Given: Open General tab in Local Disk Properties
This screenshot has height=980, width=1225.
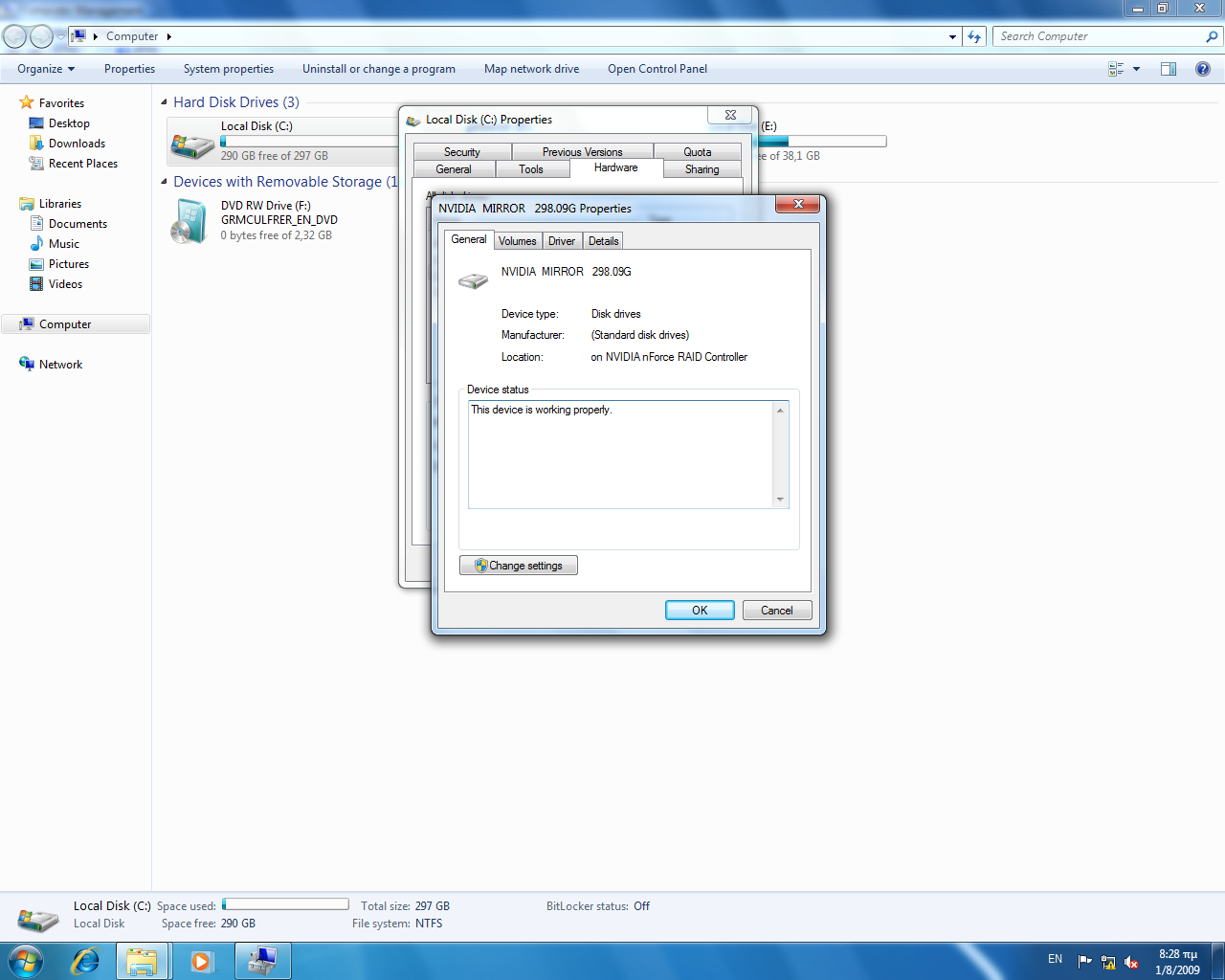Looking at the screenshot, I should click(454, 169).
